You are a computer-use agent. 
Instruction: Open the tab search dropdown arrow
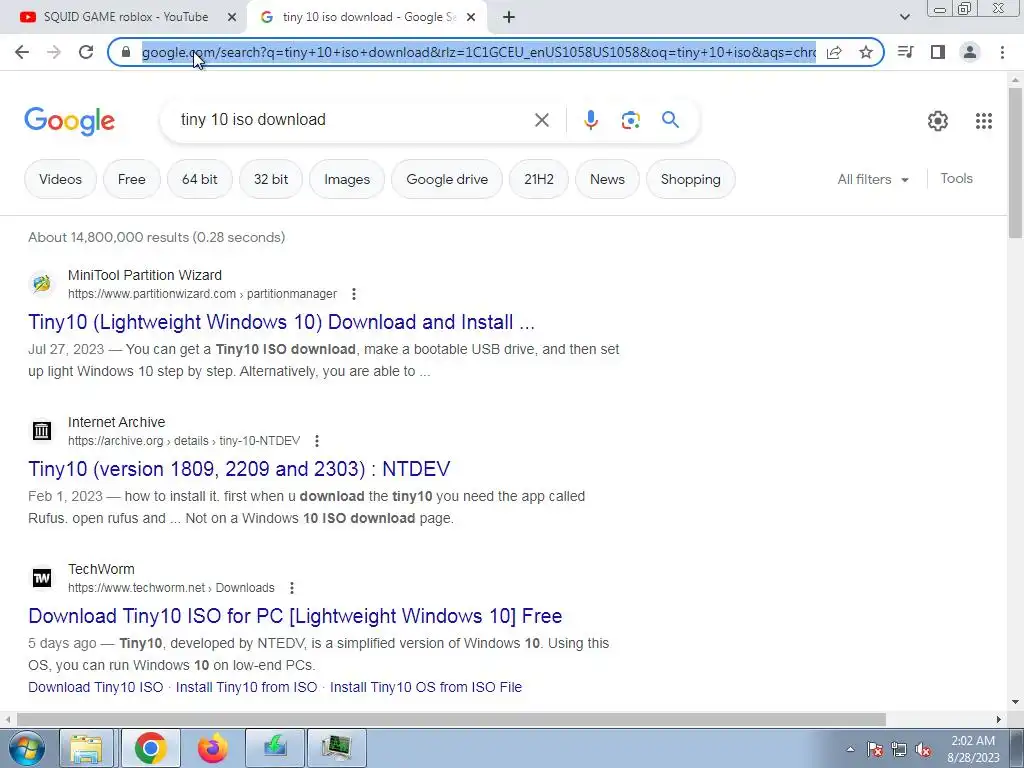(904, 18)
